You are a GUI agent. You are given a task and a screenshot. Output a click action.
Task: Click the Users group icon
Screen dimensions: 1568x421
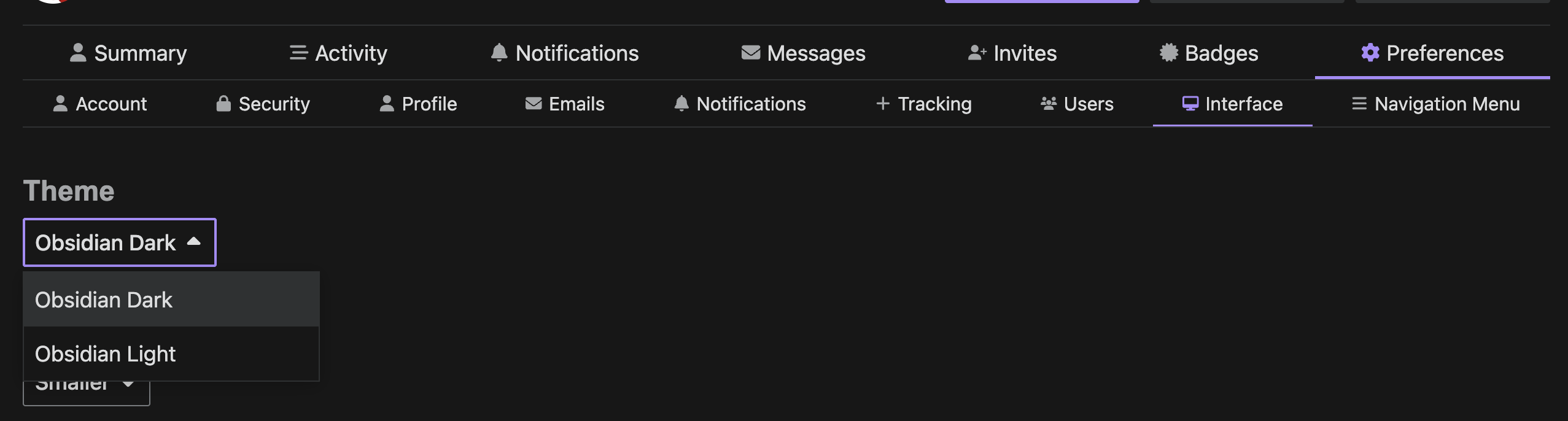1049,104
